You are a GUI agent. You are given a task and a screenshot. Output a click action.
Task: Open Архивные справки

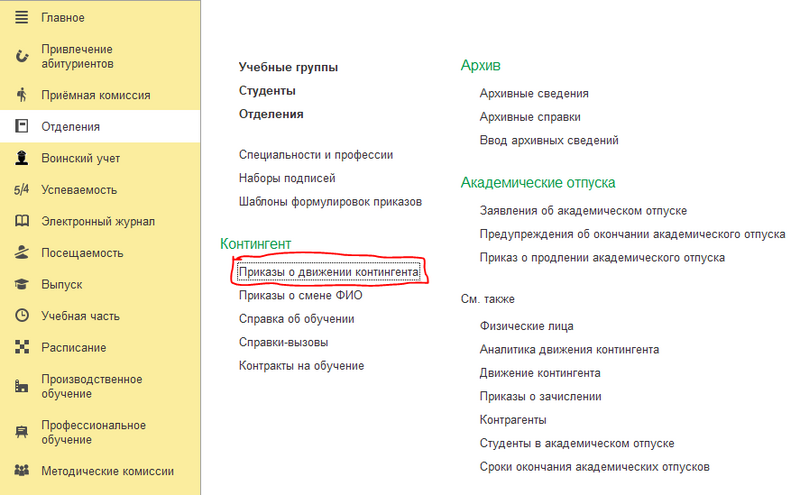pyautogui.click(x=530, y=117)
